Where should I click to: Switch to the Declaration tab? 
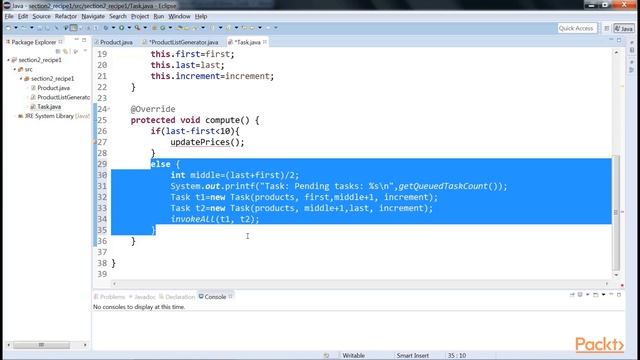177,297
